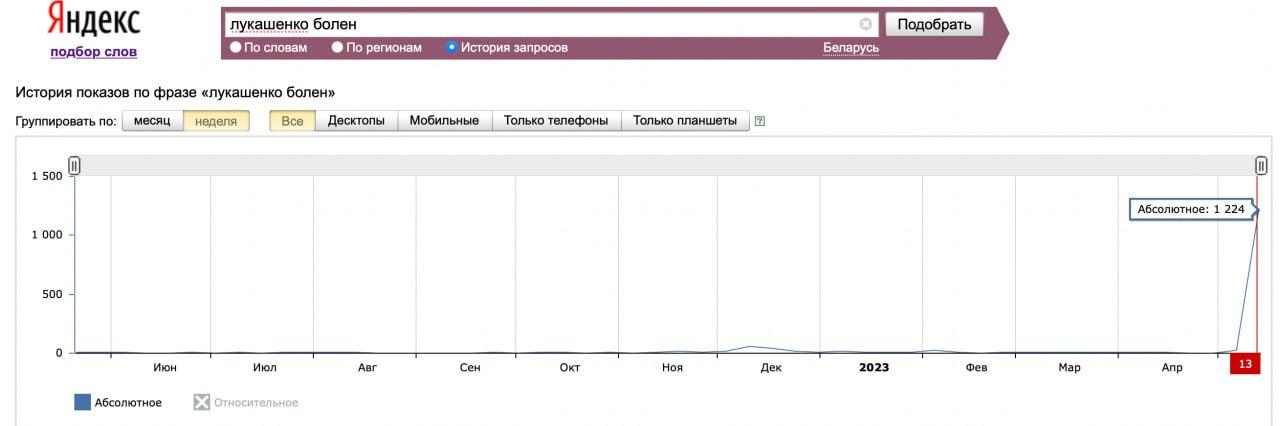The height and width of the screenshot is (426, 1280).
Task: Click the Яндекс logo
Action: (x=95, y=19)
